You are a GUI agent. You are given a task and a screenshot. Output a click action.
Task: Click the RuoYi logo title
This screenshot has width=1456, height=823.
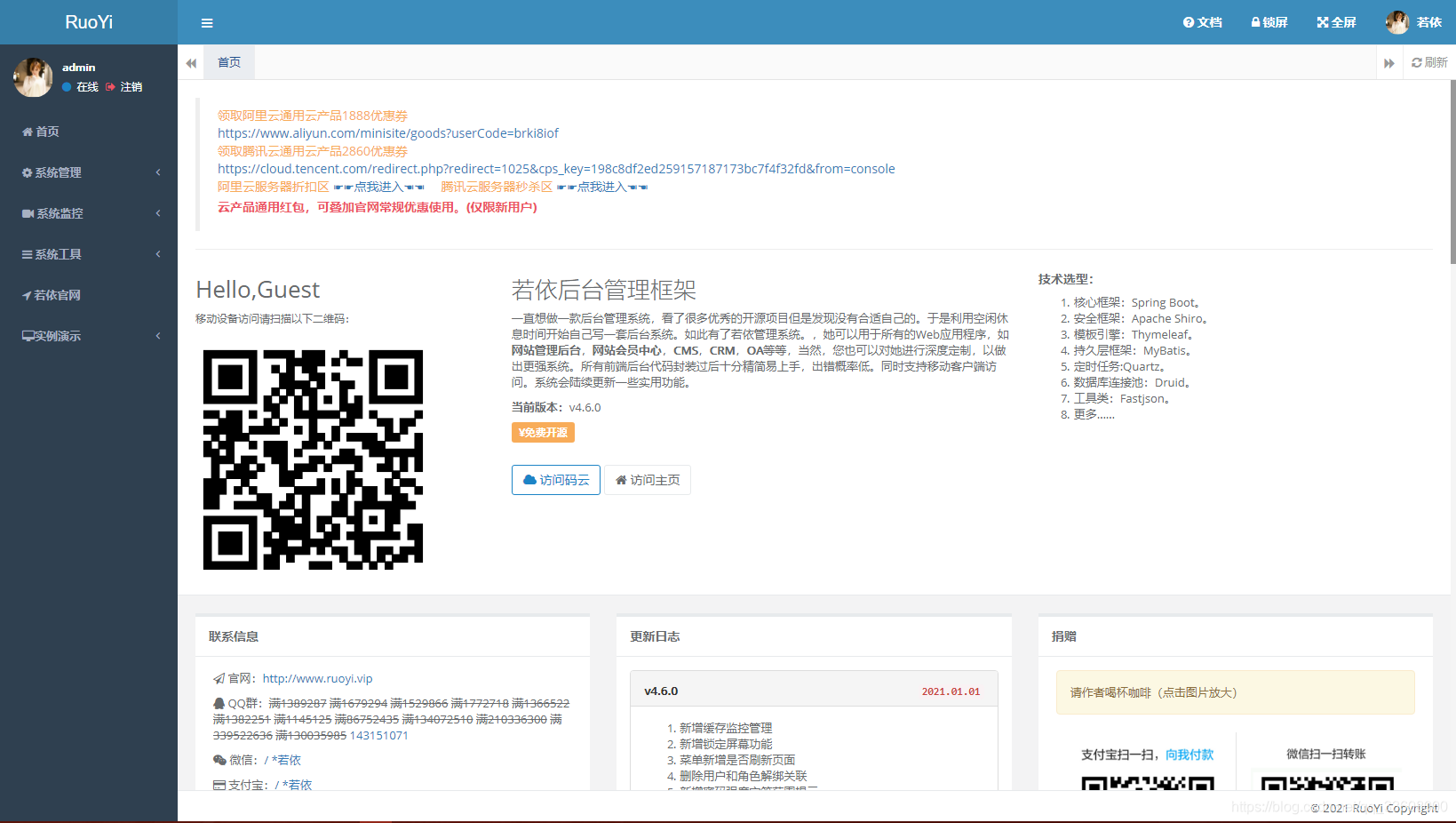[89, 22]
